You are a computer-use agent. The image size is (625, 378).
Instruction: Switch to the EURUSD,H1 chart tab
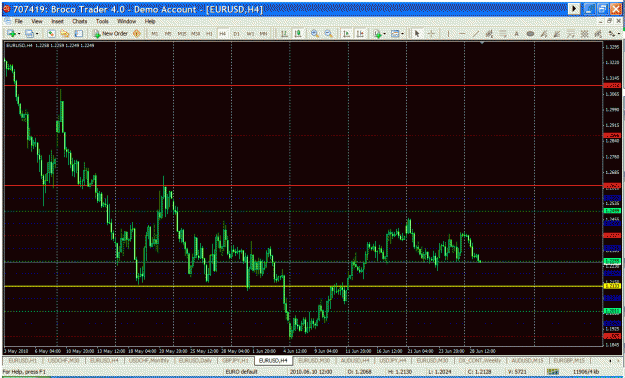click(x=23, y=360)
